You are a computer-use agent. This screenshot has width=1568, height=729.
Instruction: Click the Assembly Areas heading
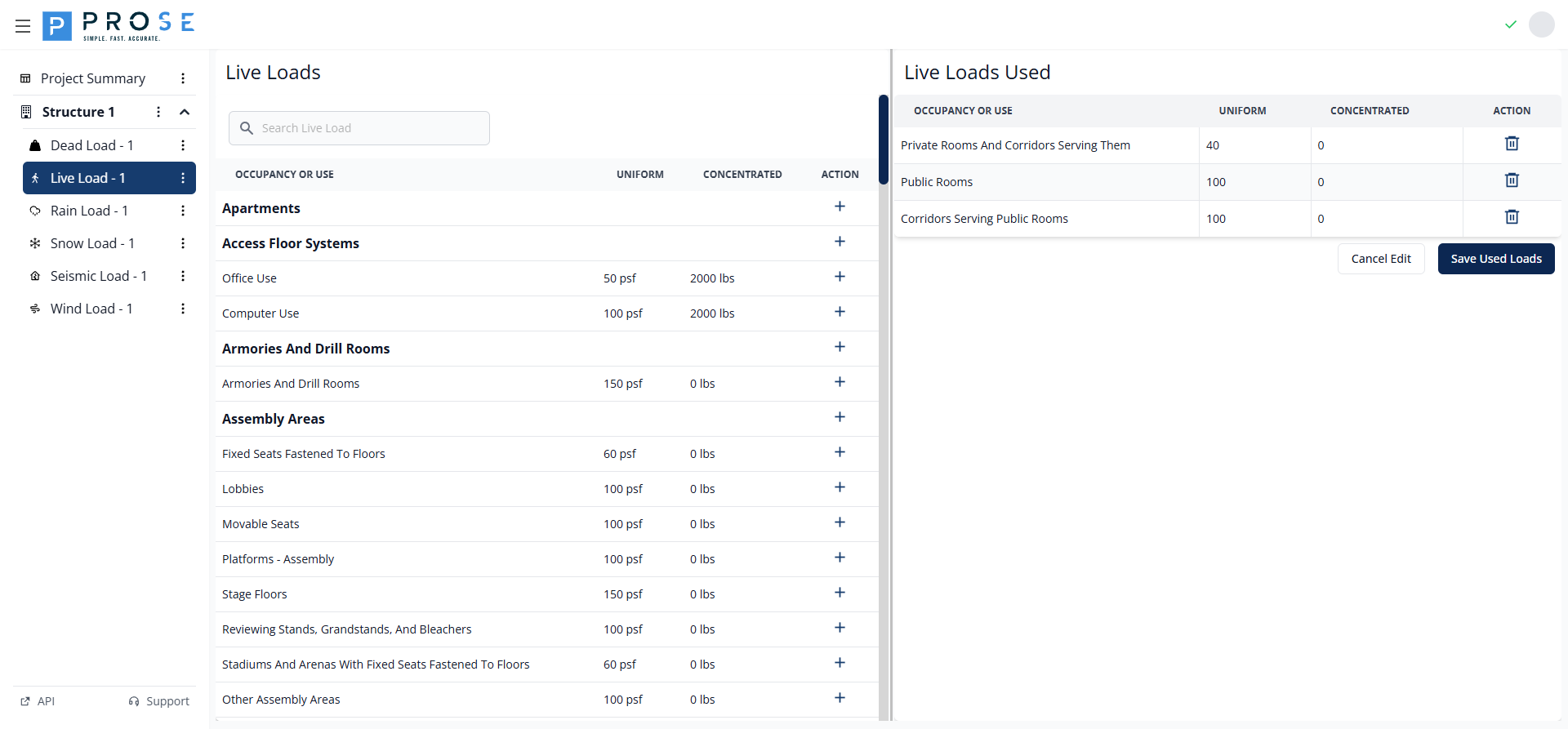click(274, 419)
